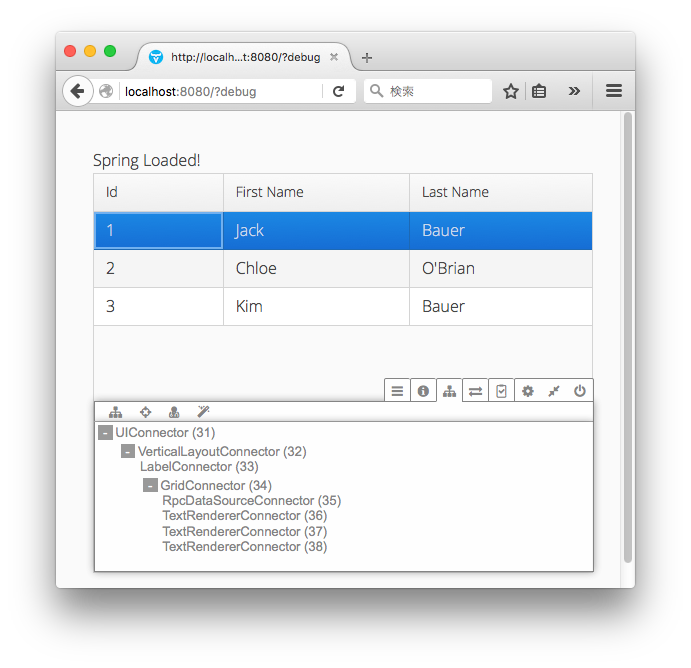Open debug window settings gear
This screenshot has width=691, height=668.
click(x=528, y=391)
